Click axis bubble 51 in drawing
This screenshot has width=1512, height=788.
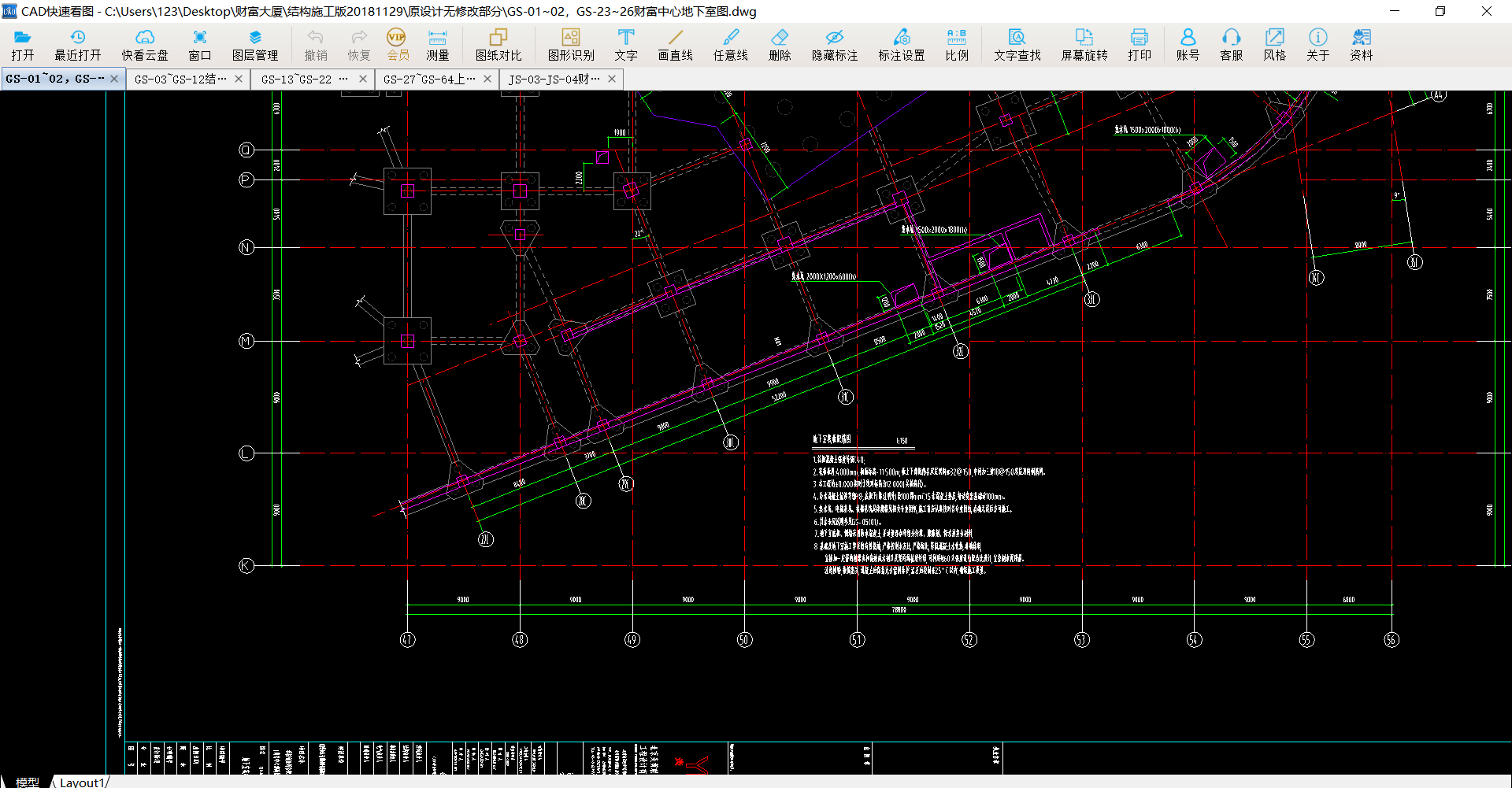pyautogui.click(x=857, y=640)
